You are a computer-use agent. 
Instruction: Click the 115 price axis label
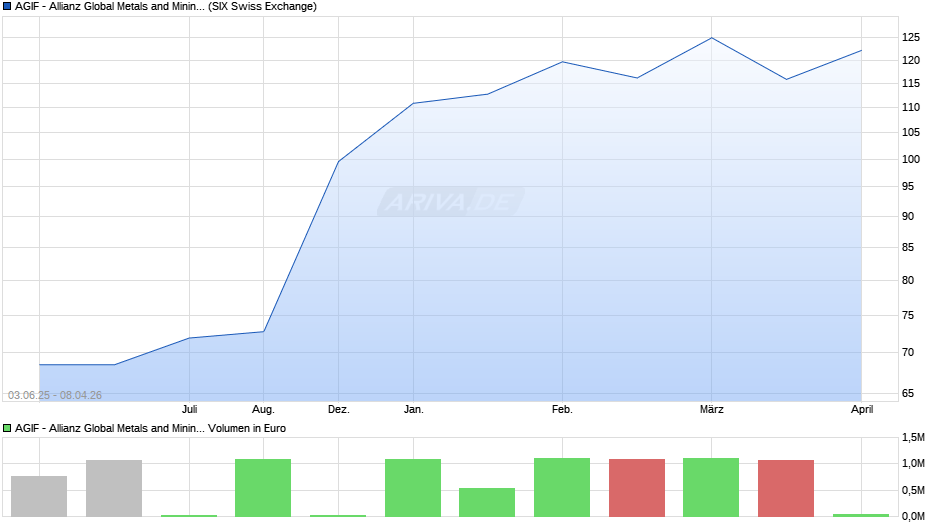[x=911, y=84]
